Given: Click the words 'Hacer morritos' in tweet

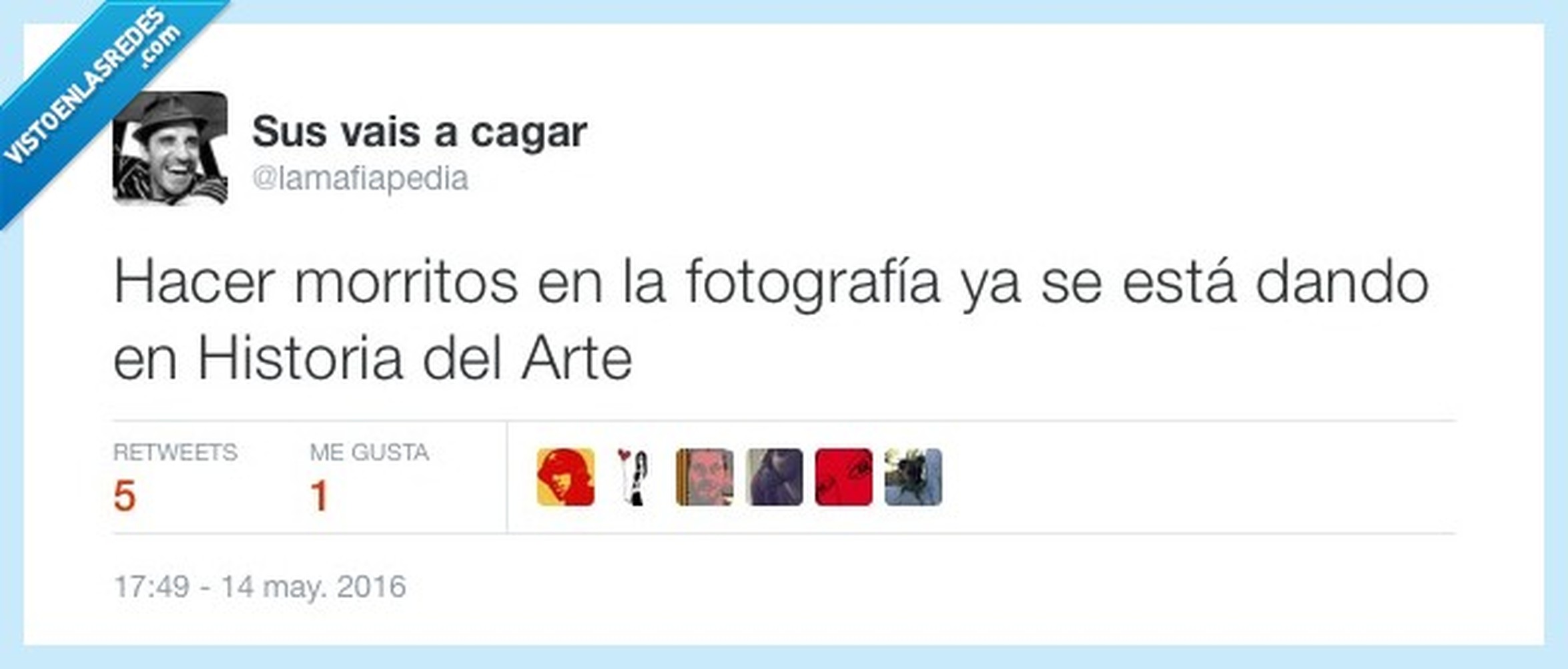Looking at the screenshot, I should 316,282.
